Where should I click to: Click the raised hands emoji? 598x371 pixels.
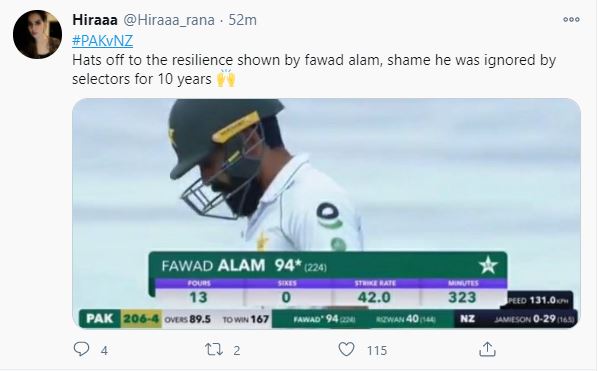(x=226, y=78)
